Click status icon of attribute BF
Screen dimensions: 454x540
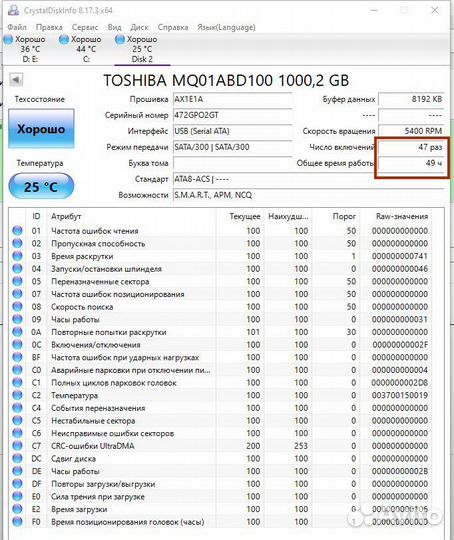17,357
